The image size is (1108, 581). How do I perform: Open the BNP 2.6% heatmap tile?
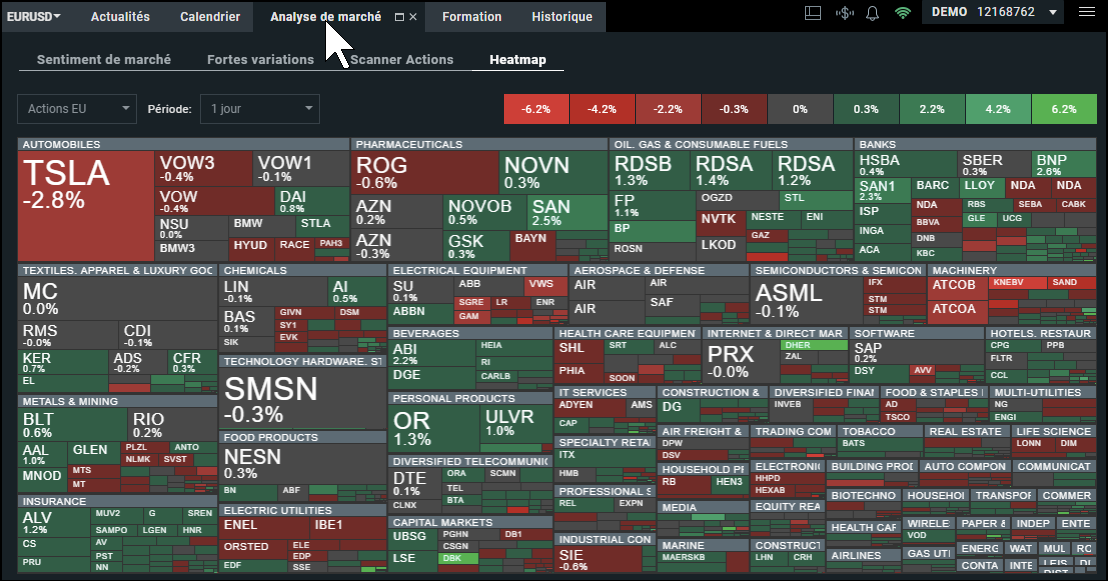[x=1064, y=164]
